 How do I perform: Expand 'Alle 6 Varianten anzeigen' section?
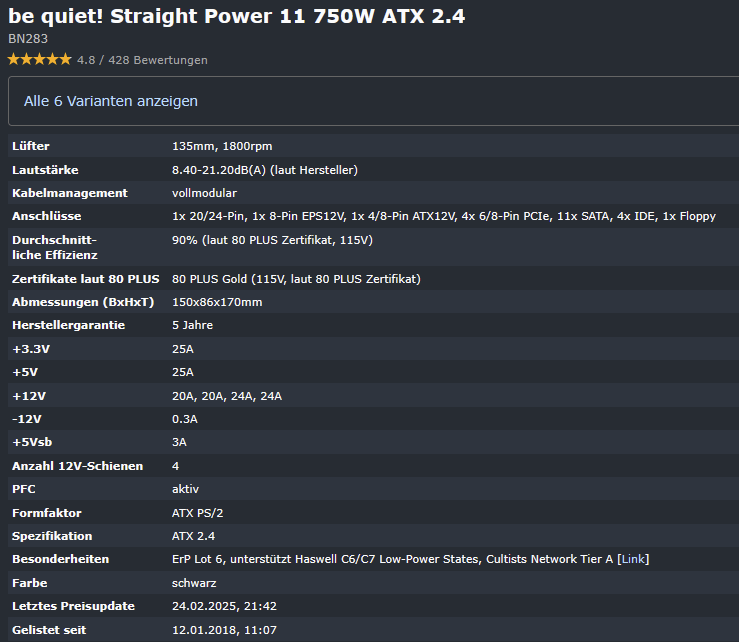click(x=111, y=101)
